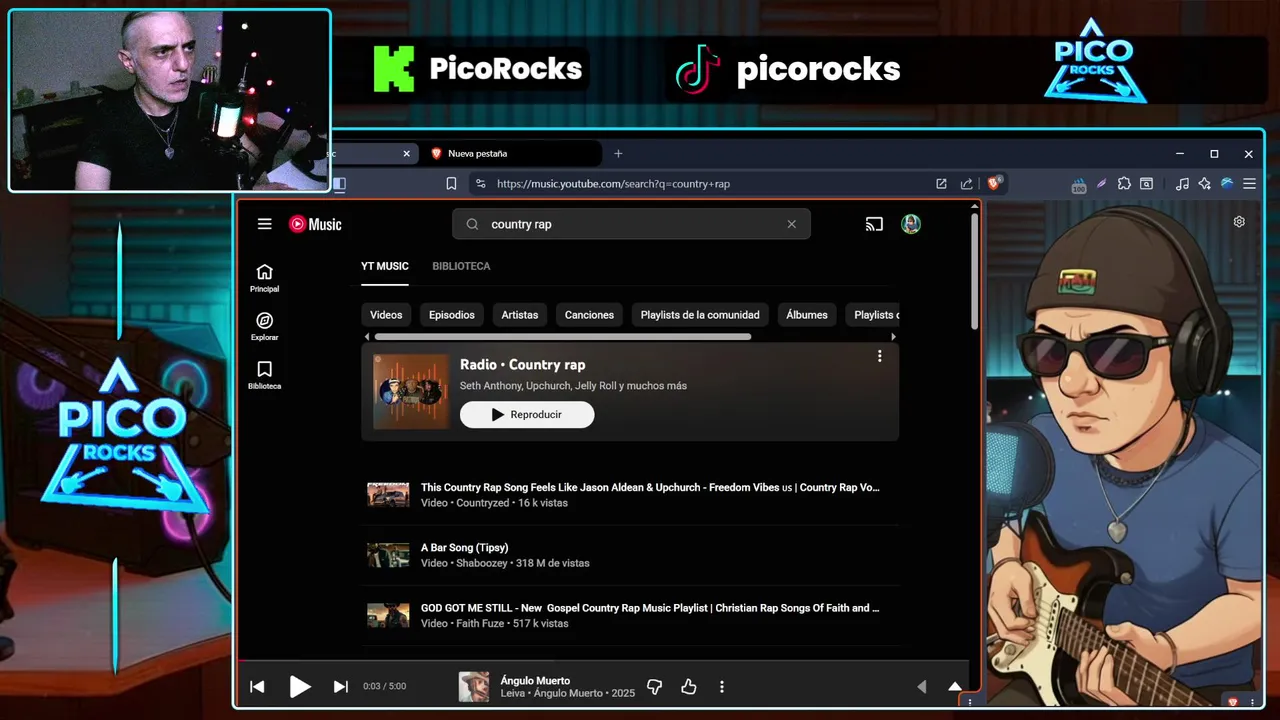Open more options for the playing track
1280x720 pixels.
[x=721, y=686]
